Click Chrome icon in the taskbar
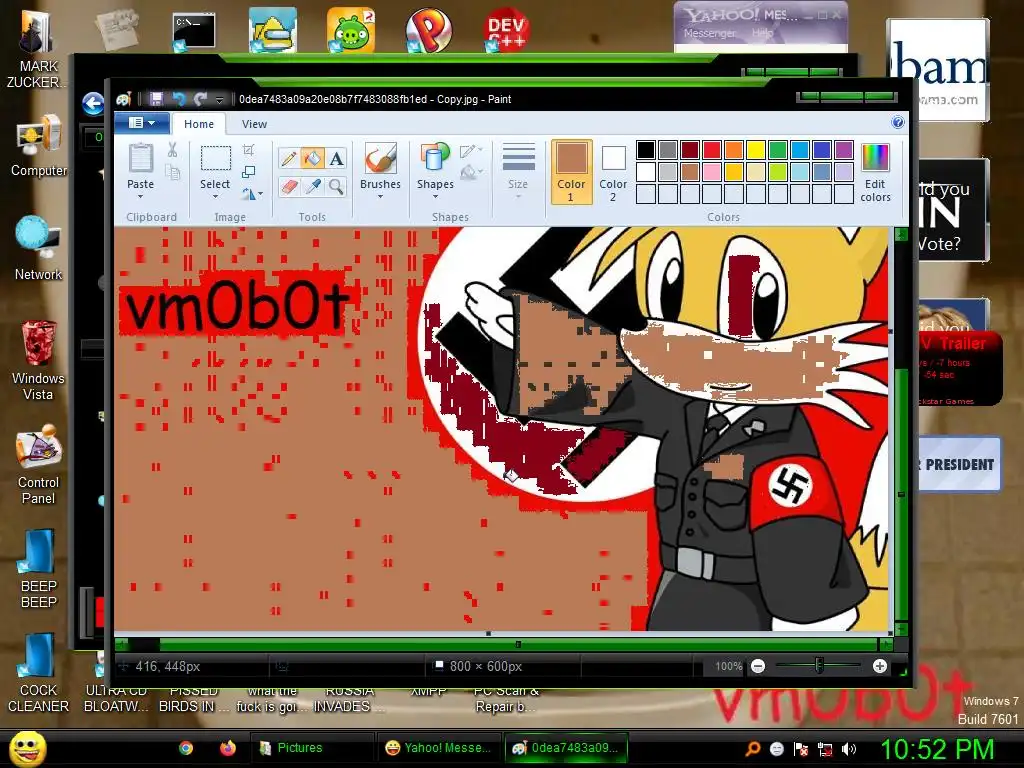1024x768 pixels. pyautogui.click(x=186, y=748)
